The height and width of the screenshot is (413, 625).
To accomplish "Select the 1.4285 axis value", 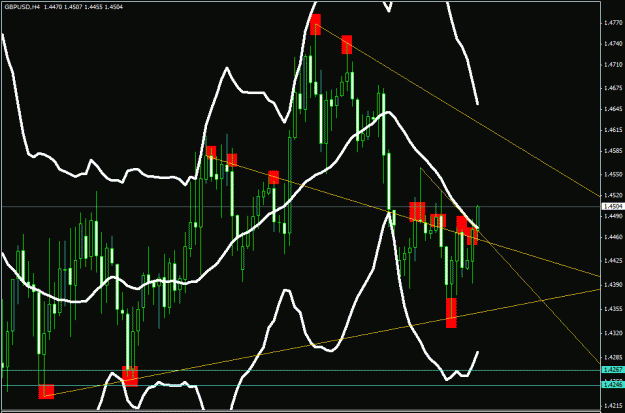I will pyautogui.click(x=612, y=357).
